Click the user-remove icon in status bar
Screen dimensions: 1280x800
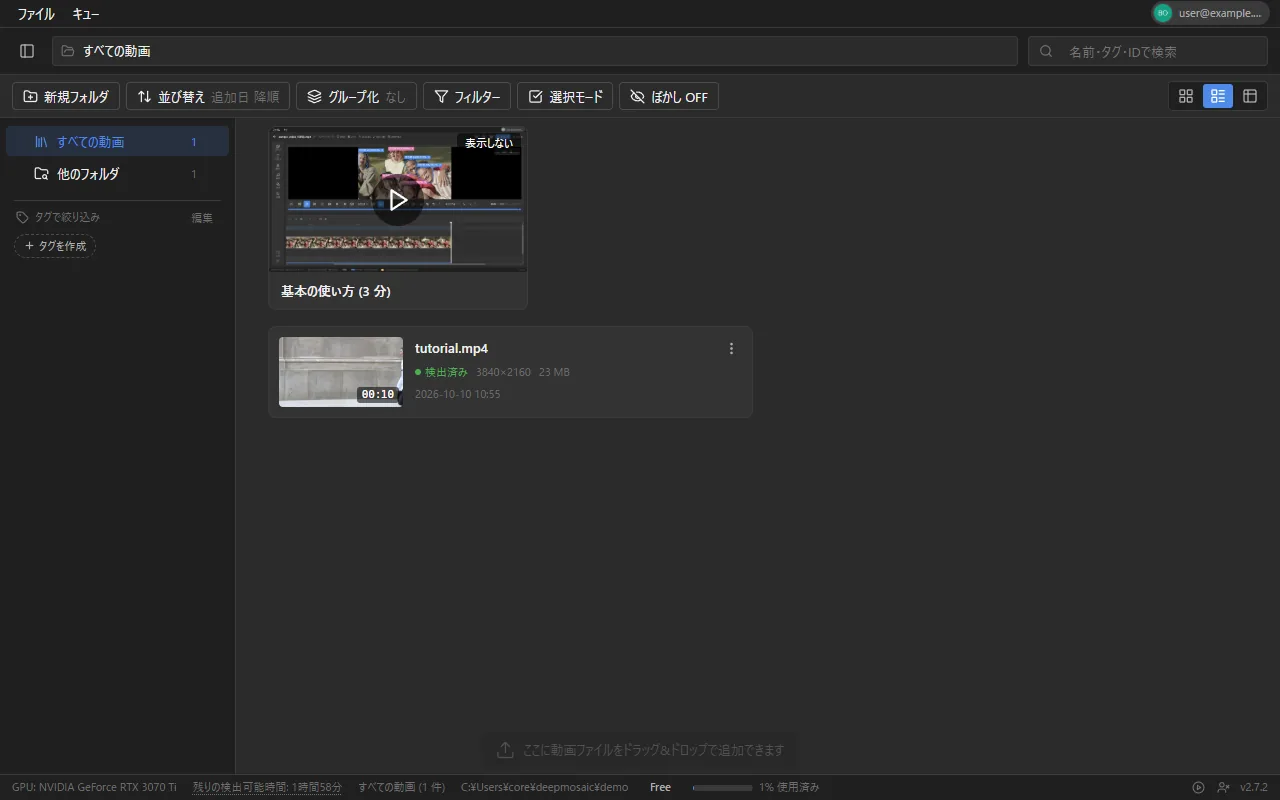coord(1224,787)
